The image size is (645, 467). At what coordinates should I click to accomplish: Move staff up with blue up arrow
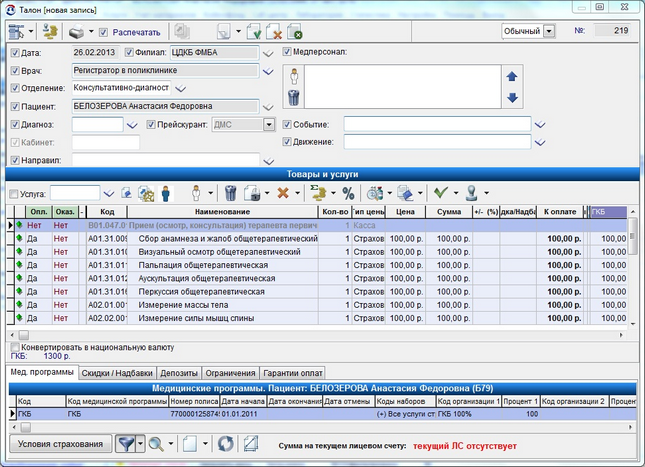[x=512, y=77]
